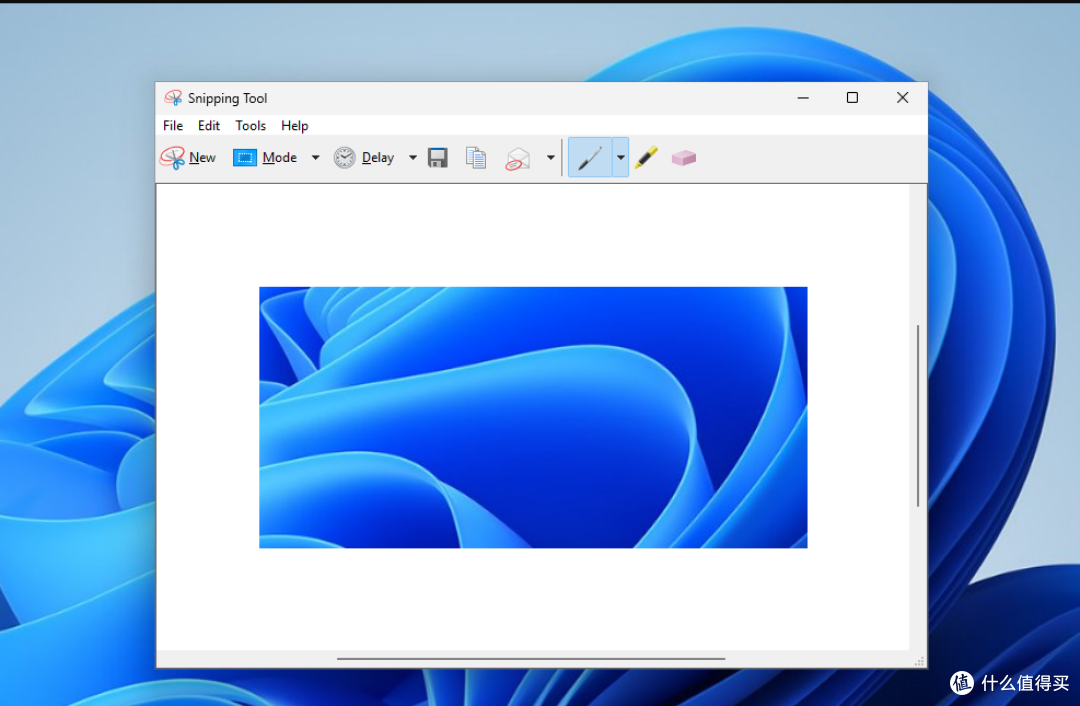Click the Delay clock icon
The image size is (1080, 706).
(x=344, y=158)
